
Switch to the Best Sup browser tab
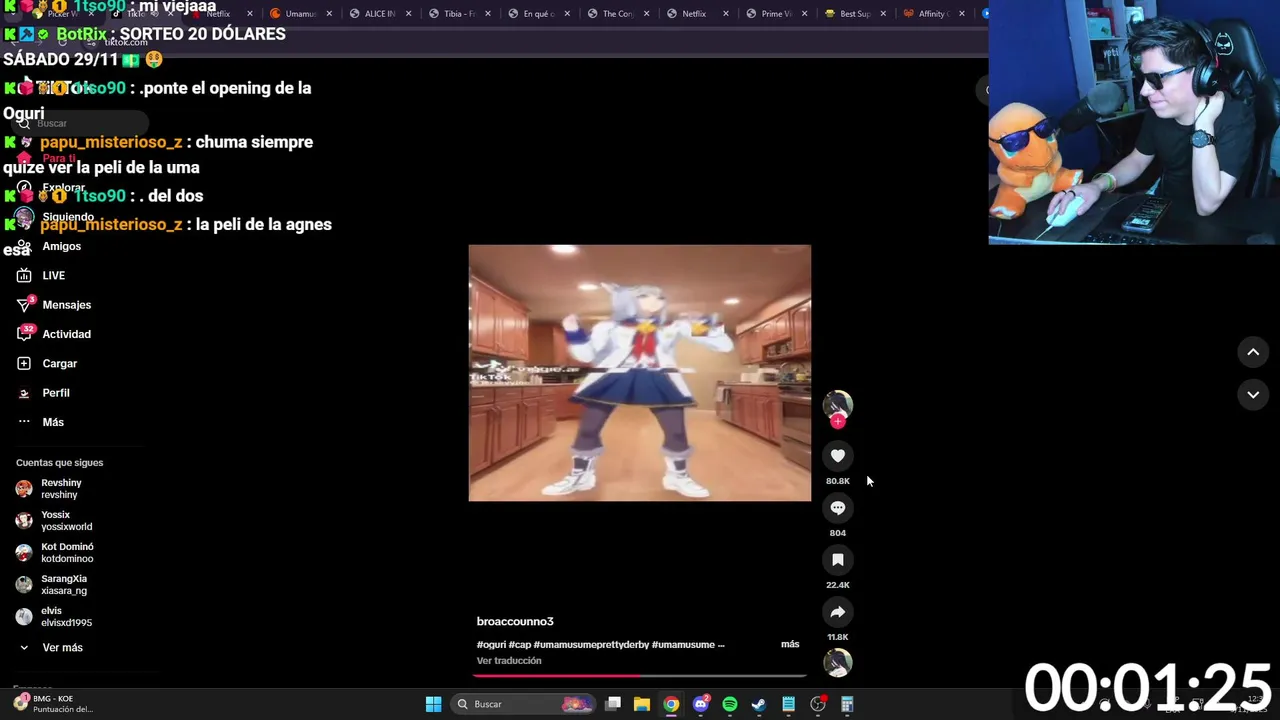pyautogui.click(x=855, y=14)
